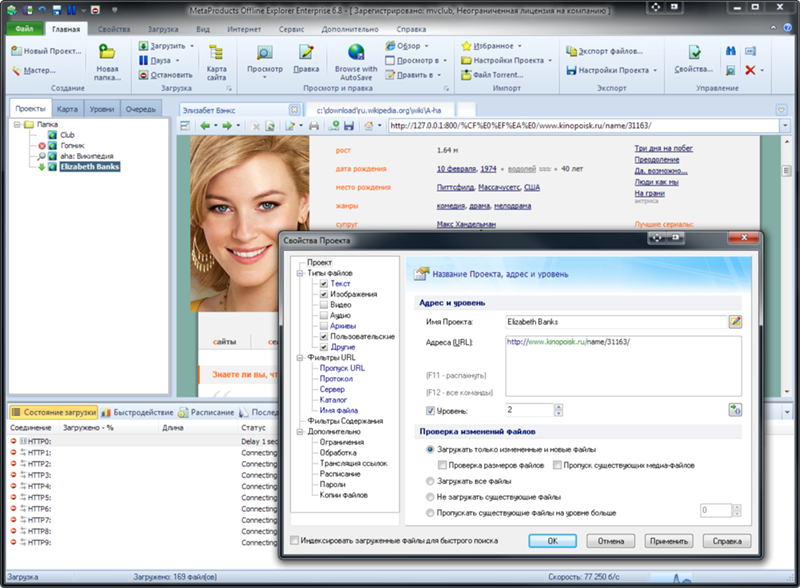Click the binoculars find icon in Управление
The width and height of the screenshot is (800, 588).
tap(731, 51)
